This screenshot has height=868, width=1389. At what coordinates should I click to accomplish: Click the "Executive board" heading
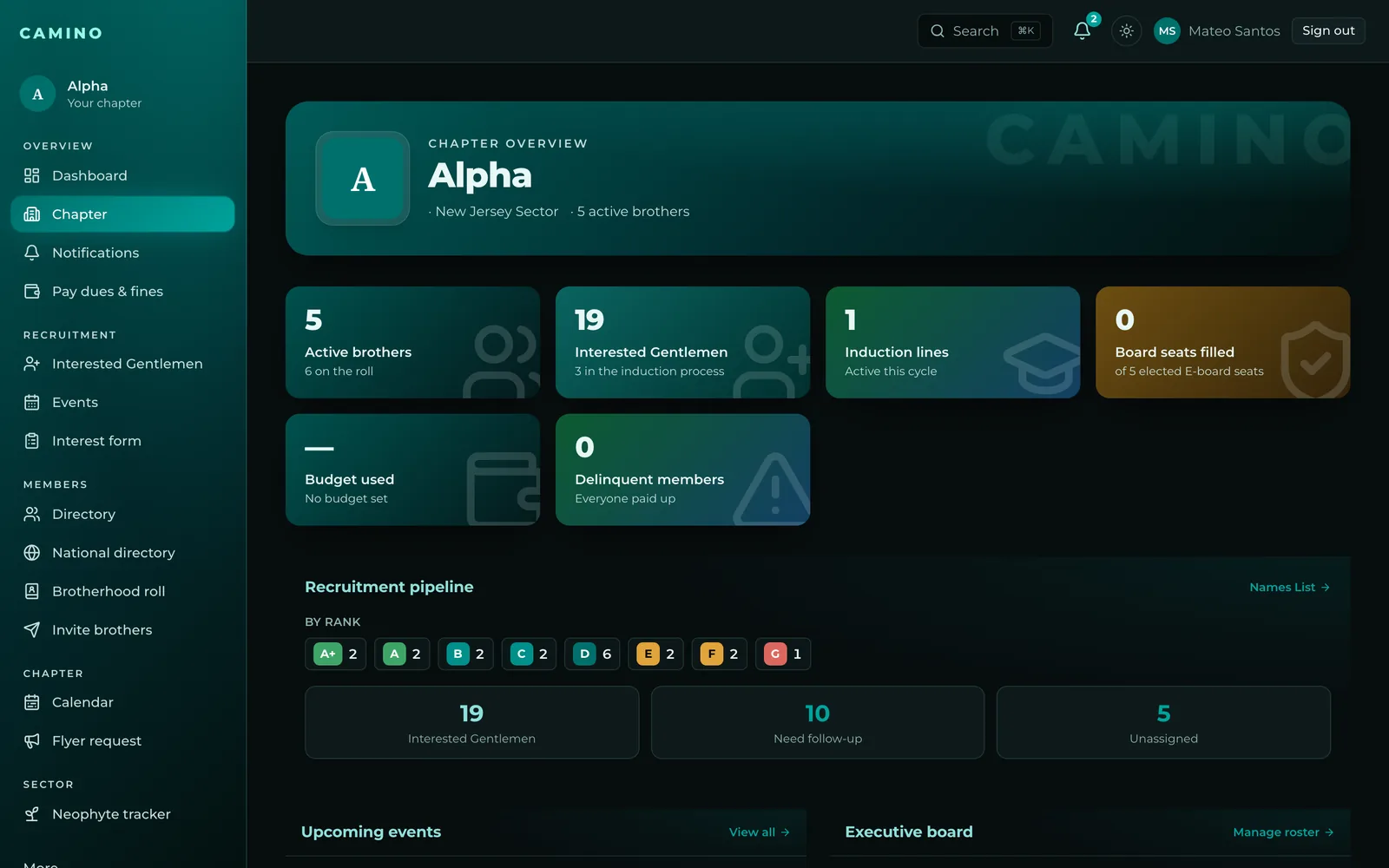coord(909,832)
